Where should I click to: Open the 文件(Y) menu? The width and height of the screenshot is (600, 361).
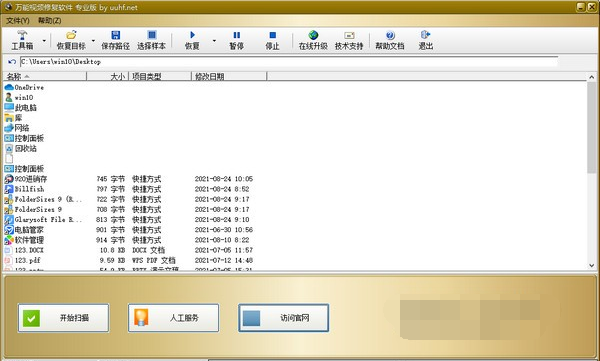click(x=18, y=20)
